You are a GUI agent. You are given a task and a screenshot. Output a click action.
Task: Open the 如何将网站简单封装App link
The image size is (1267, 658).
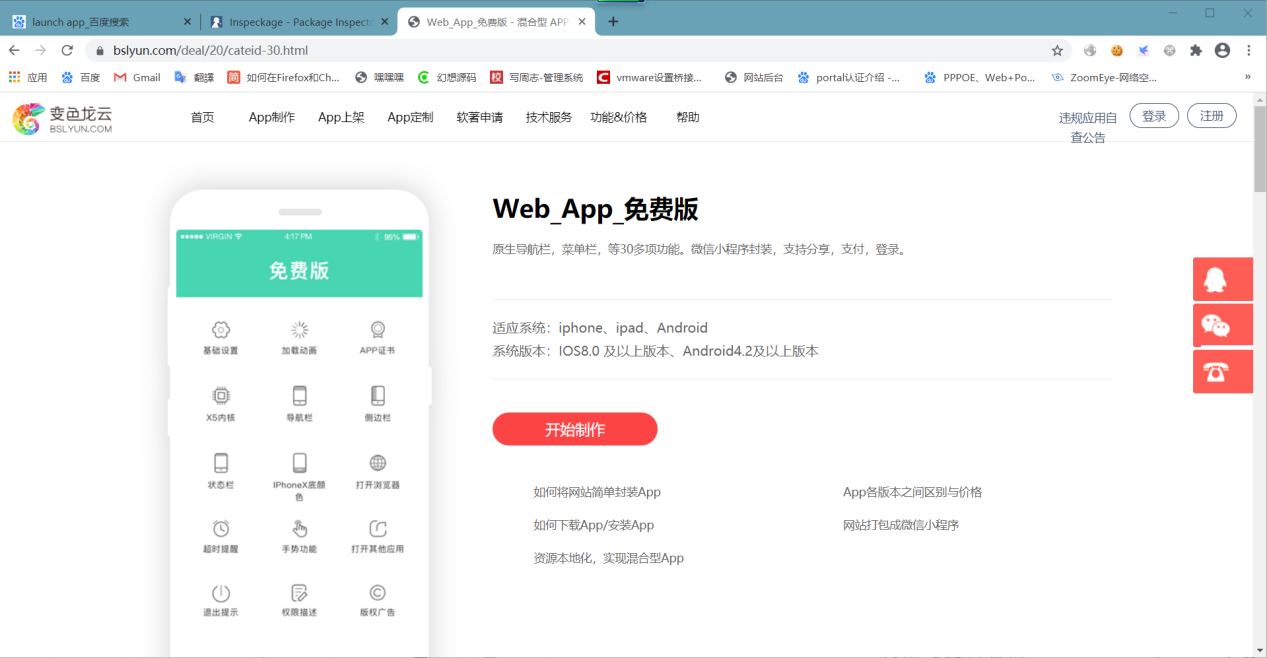pyautogui.click(x=597, y=492)
